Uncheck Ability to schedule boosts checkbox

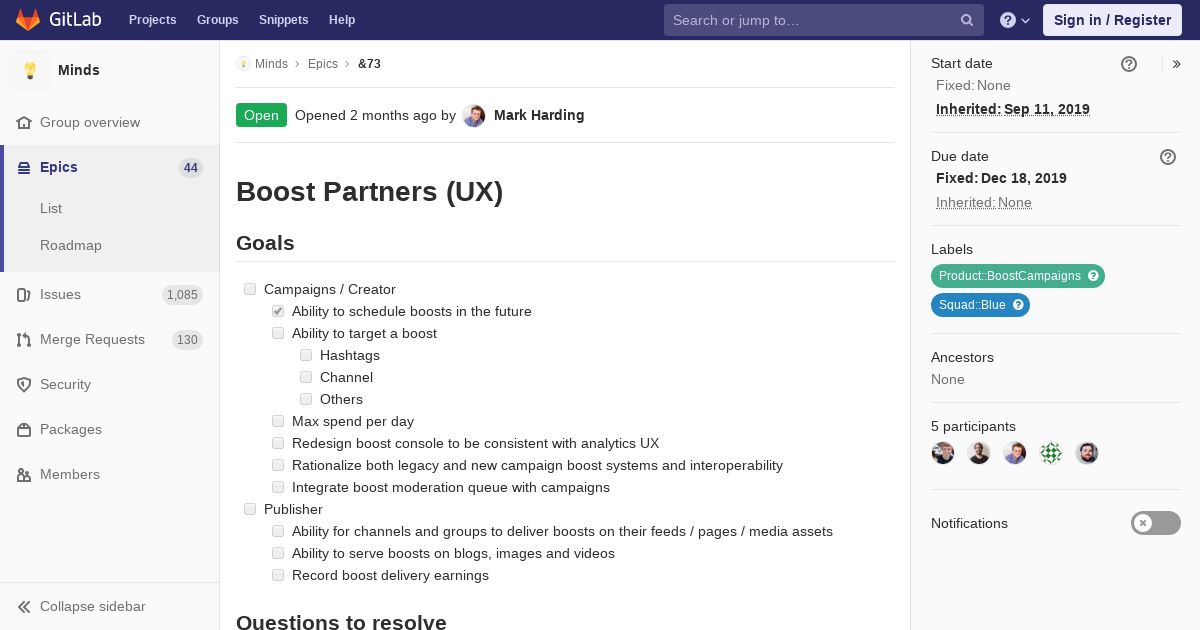[278, 311]
